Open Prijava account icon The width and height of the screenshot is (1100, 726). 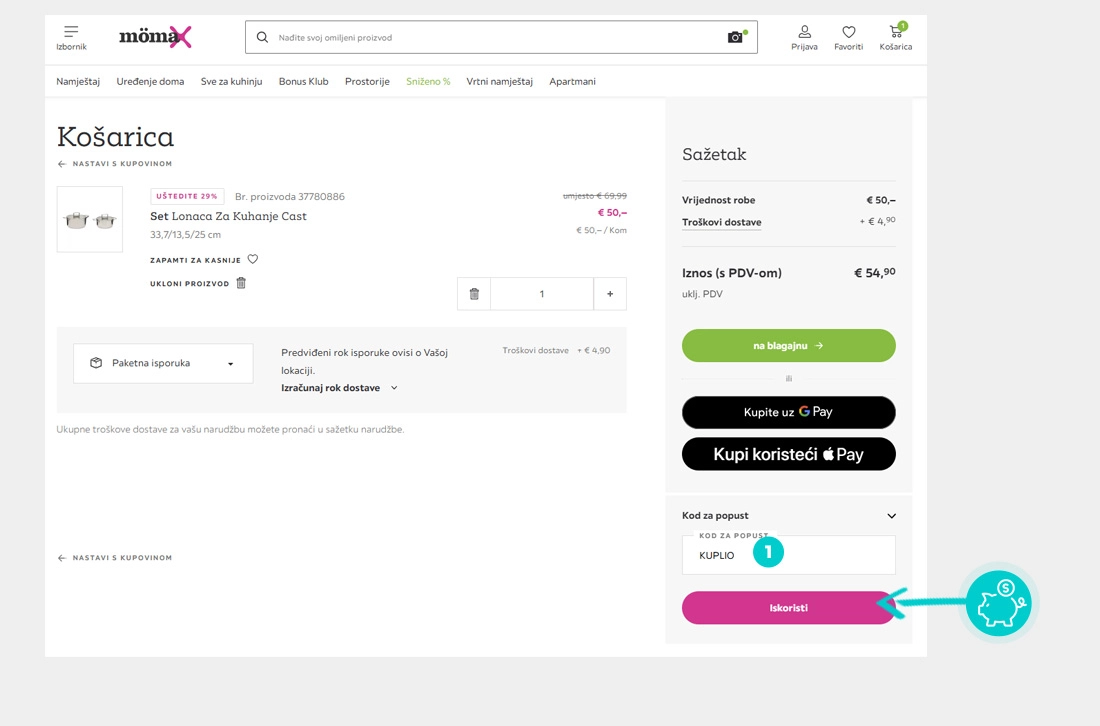pyautogui.click(x=804, y=37)
